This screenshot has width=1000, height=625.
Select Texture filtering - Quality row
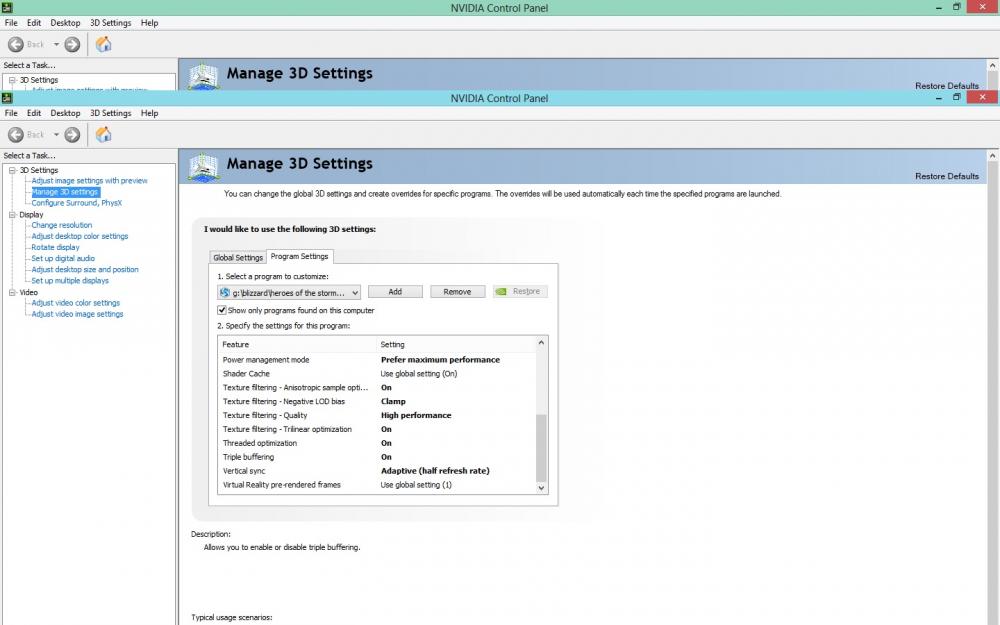[377, 415]
